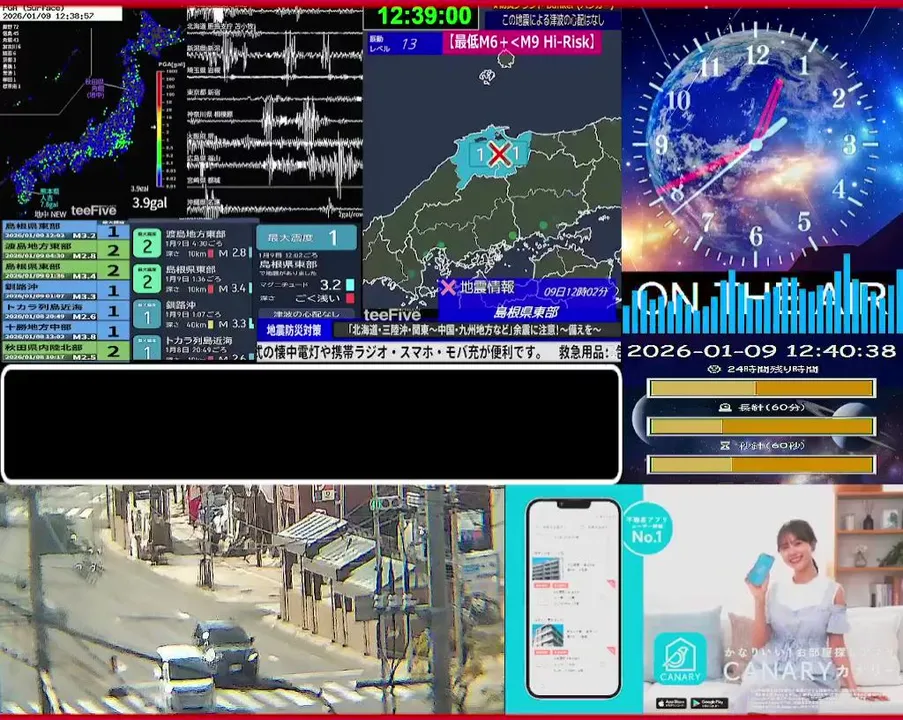Image resolution: width=903 pixels, height=720 pixels.
Task: Click the clock icon beside 24時間残り時間
Action: click(714, 369)
